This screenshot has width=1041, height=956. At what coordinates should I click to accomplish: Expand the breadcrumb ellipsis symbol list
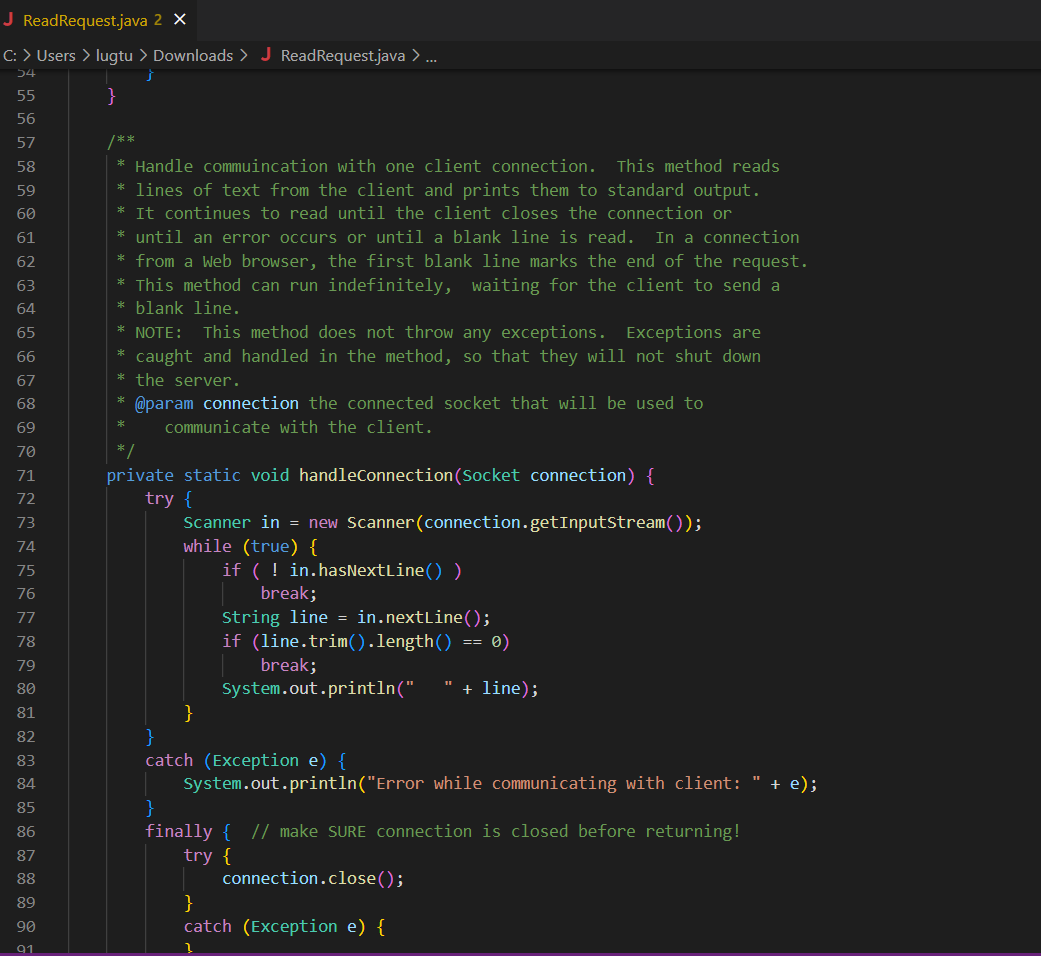pos(431,56)
